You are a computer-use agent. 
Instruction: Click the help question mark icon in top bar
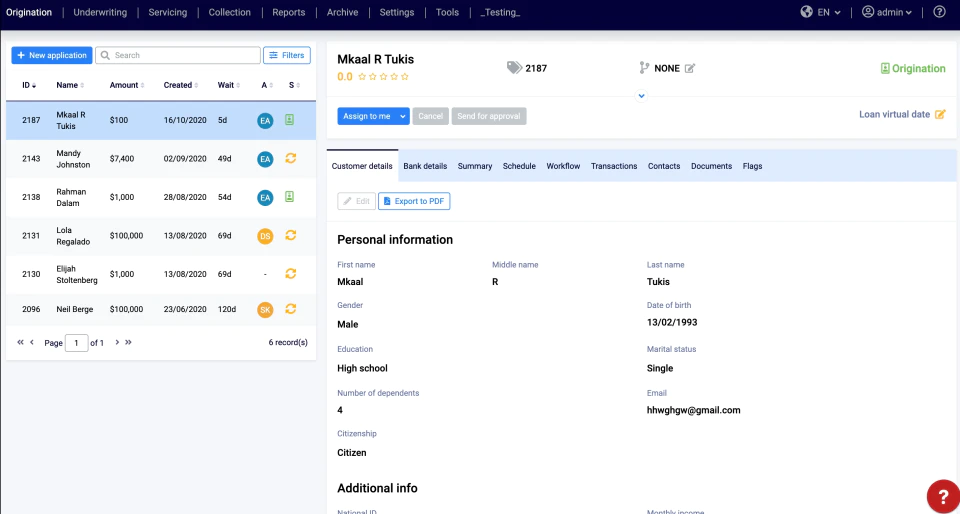click(x=939, y=12)
